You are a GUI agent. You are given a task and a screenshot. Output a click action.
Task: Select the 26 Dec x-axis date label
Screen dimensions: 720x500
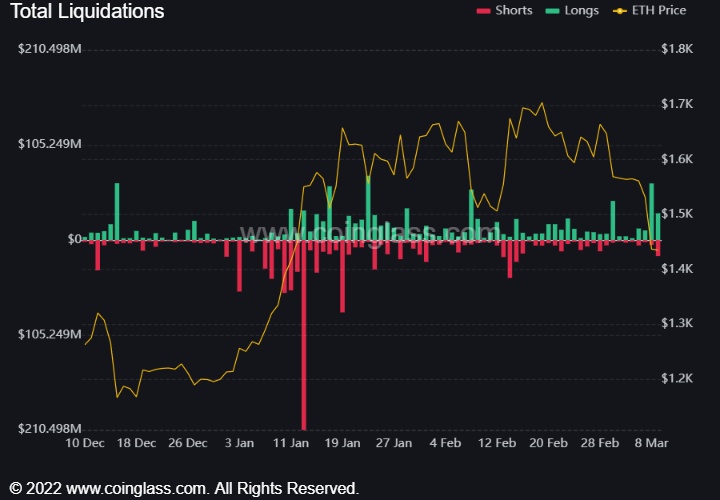(x=188, y=442)
